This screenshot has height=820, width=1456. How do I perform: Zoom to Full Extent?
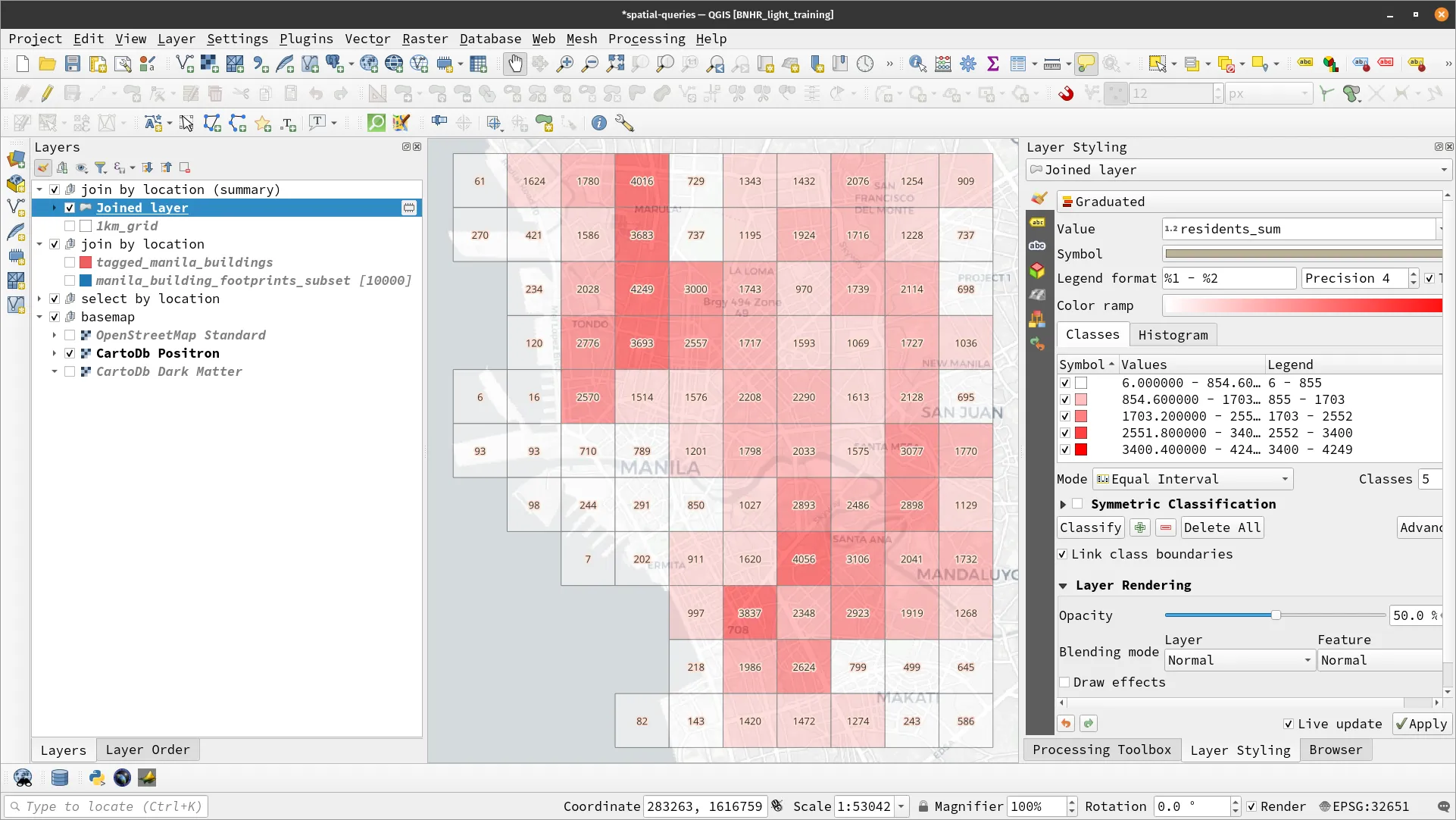pyautogui.click(x=615, y=64)
